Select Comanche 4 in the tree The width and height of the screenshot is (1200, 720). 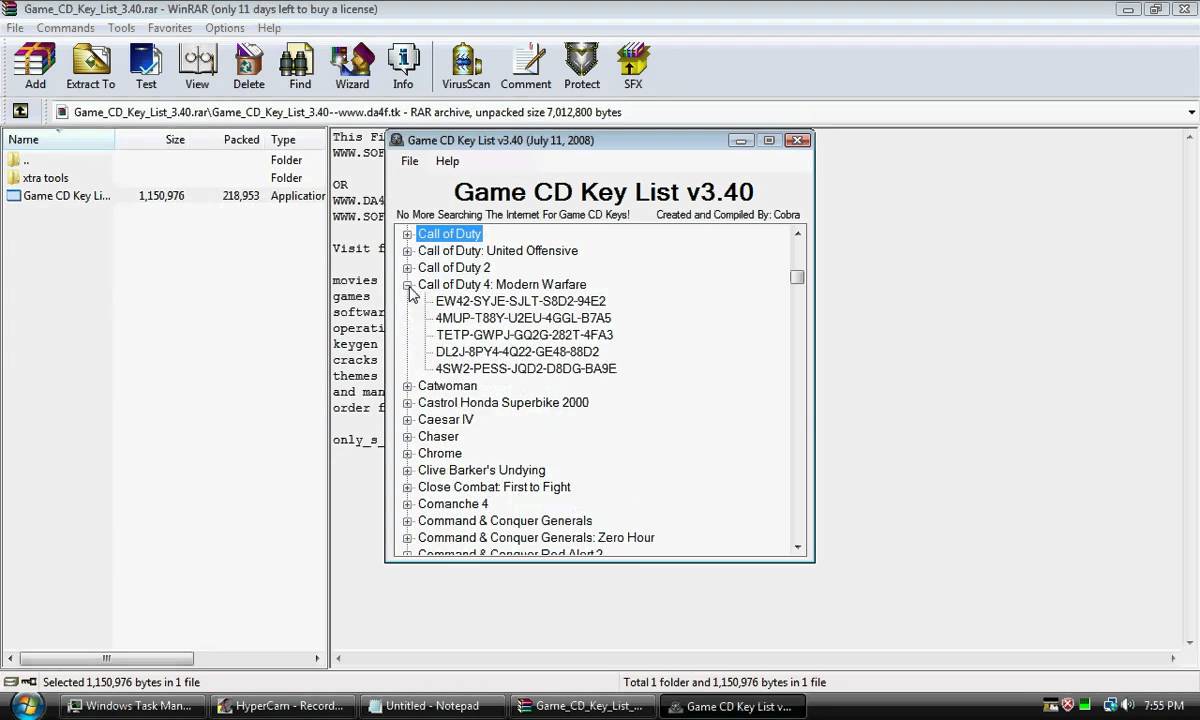(x=453, y=504)
